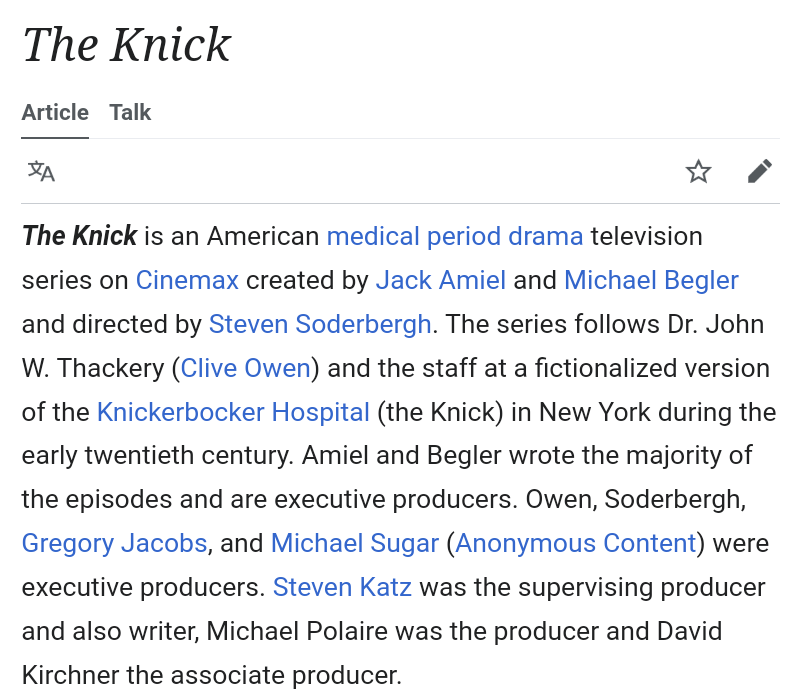Follow the Cinemax link
The height and width of the screenshot is (700, 800).
tap(187, 280)
